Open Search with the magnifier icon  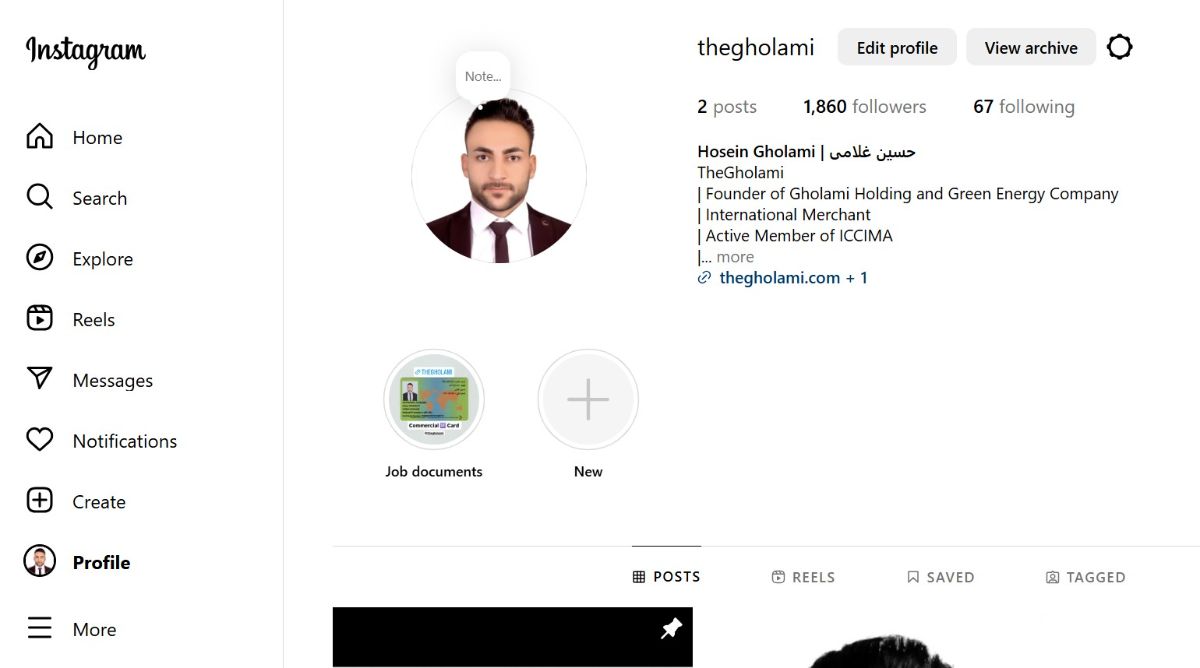click(39, 197)
